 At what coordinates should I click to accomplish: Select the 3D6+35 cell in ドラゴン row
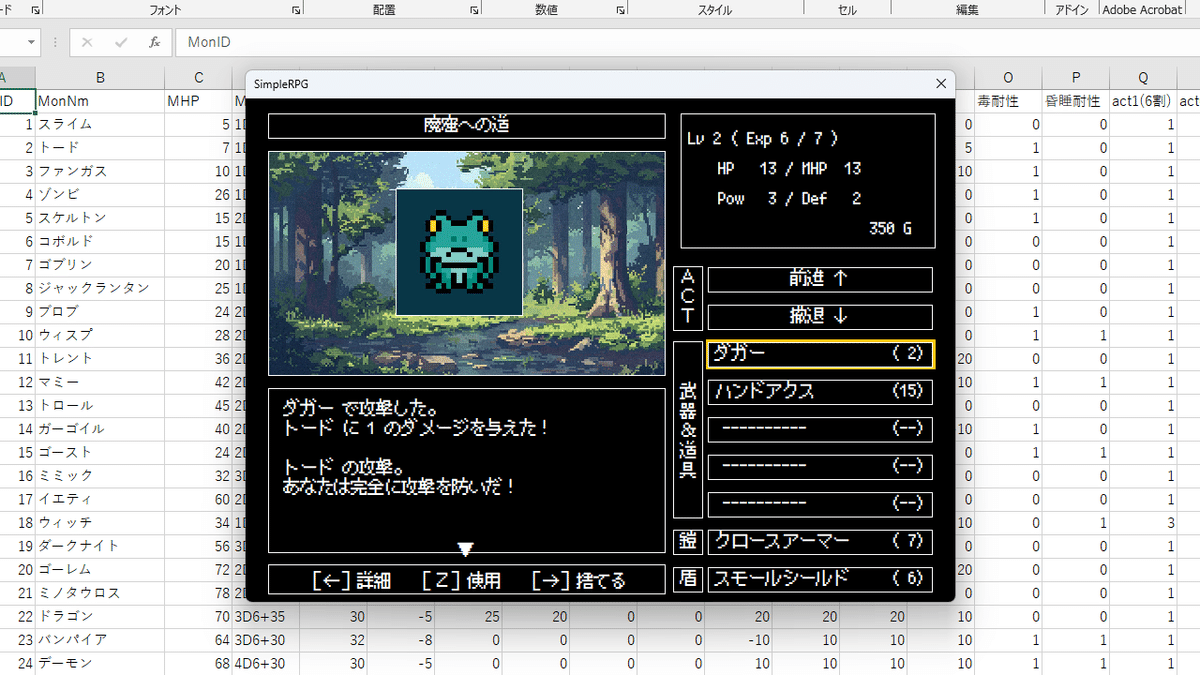(x=266, y=616)
